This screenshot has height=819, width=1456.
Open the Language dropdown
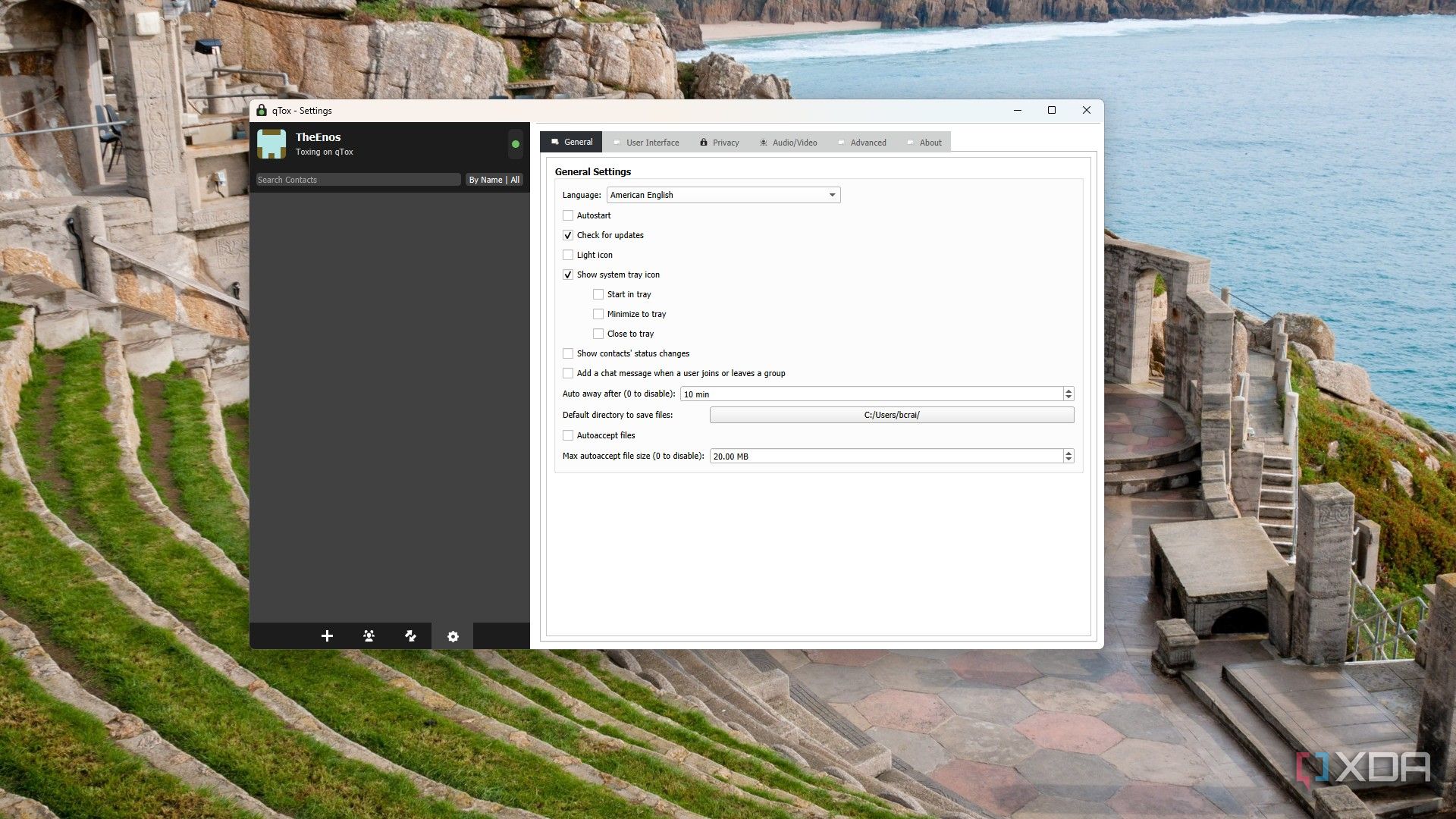723,195
